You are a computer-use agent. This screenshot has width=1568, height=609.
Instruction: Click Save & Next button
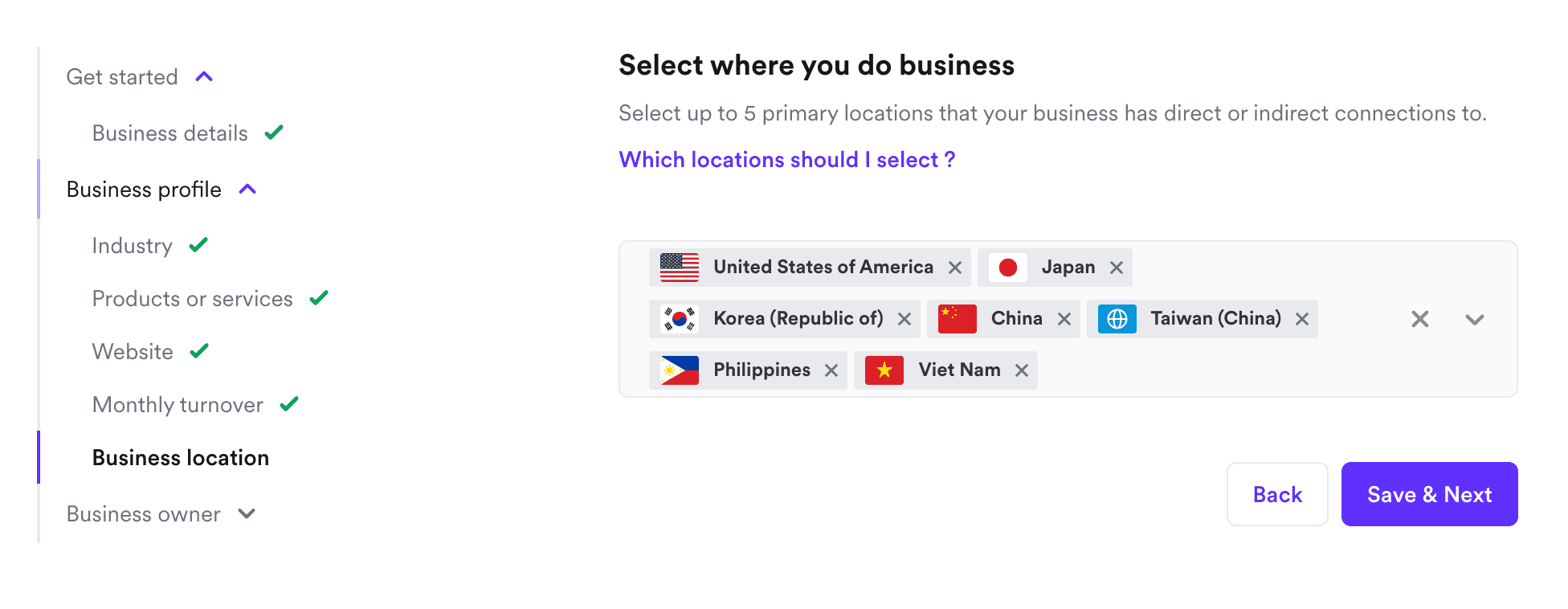point(1429,494)
